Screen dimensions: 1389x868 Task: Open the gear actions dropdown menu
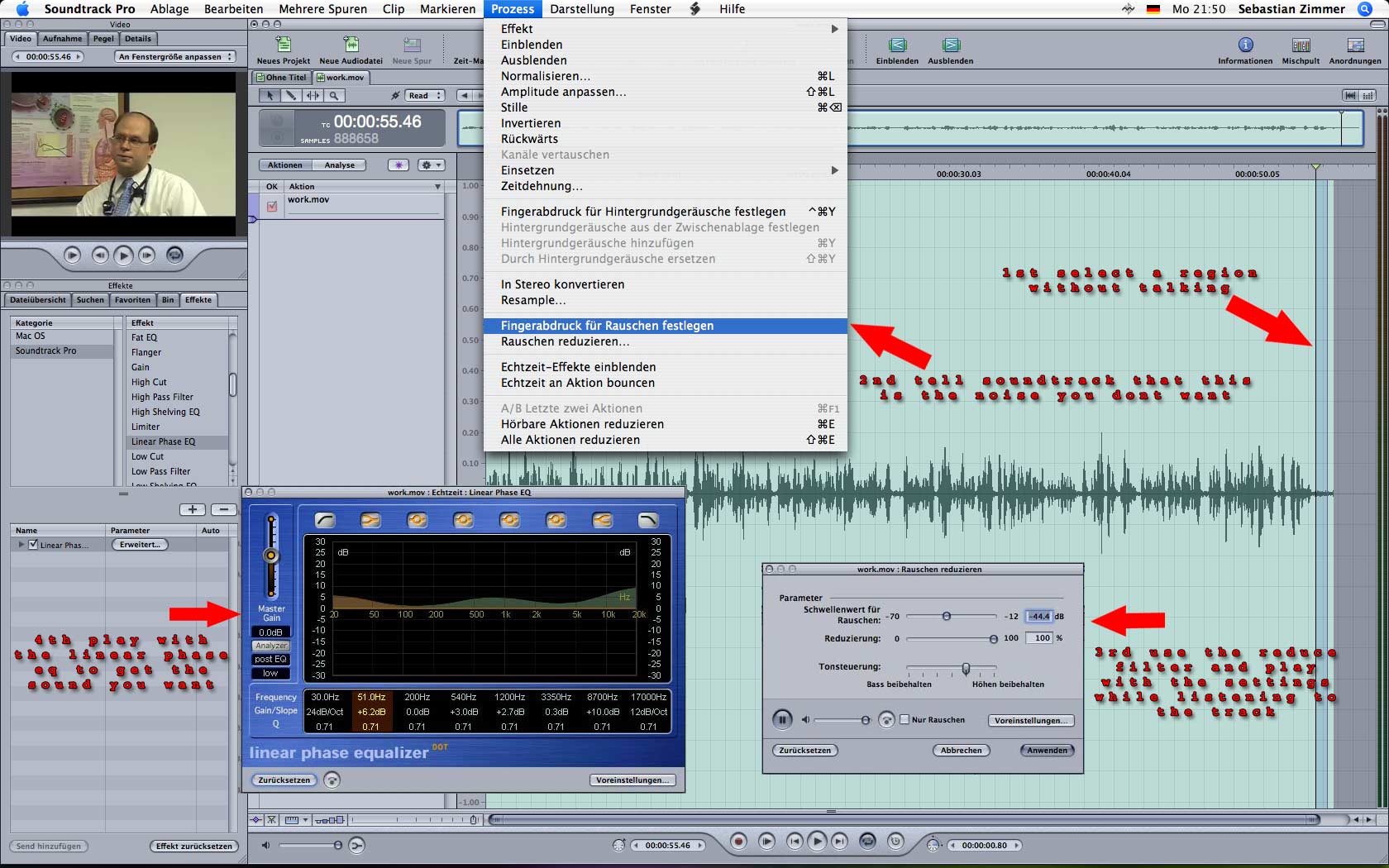point(432,165)
